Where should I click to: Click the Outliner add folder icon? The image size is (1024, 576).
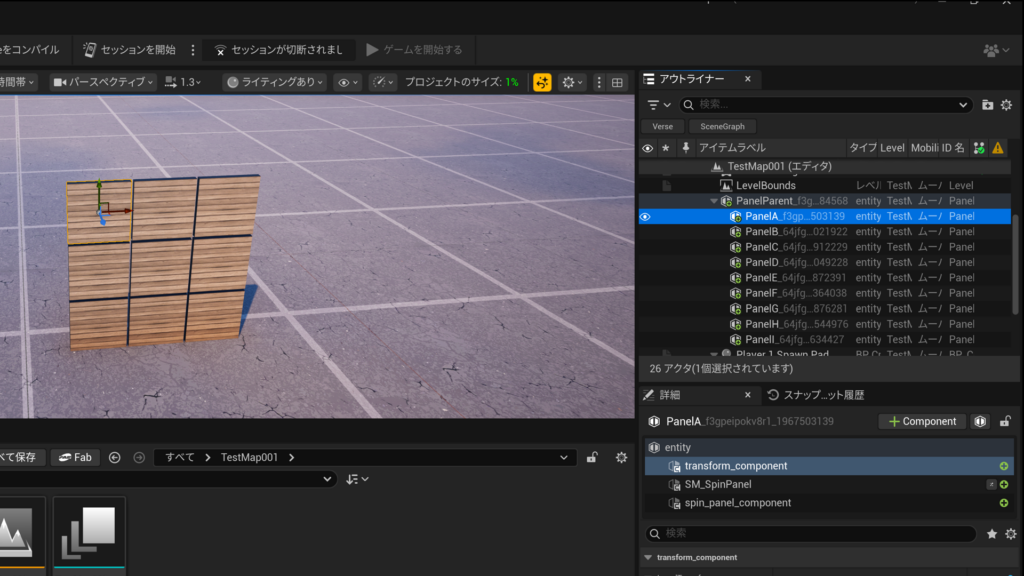coord(988,104)
